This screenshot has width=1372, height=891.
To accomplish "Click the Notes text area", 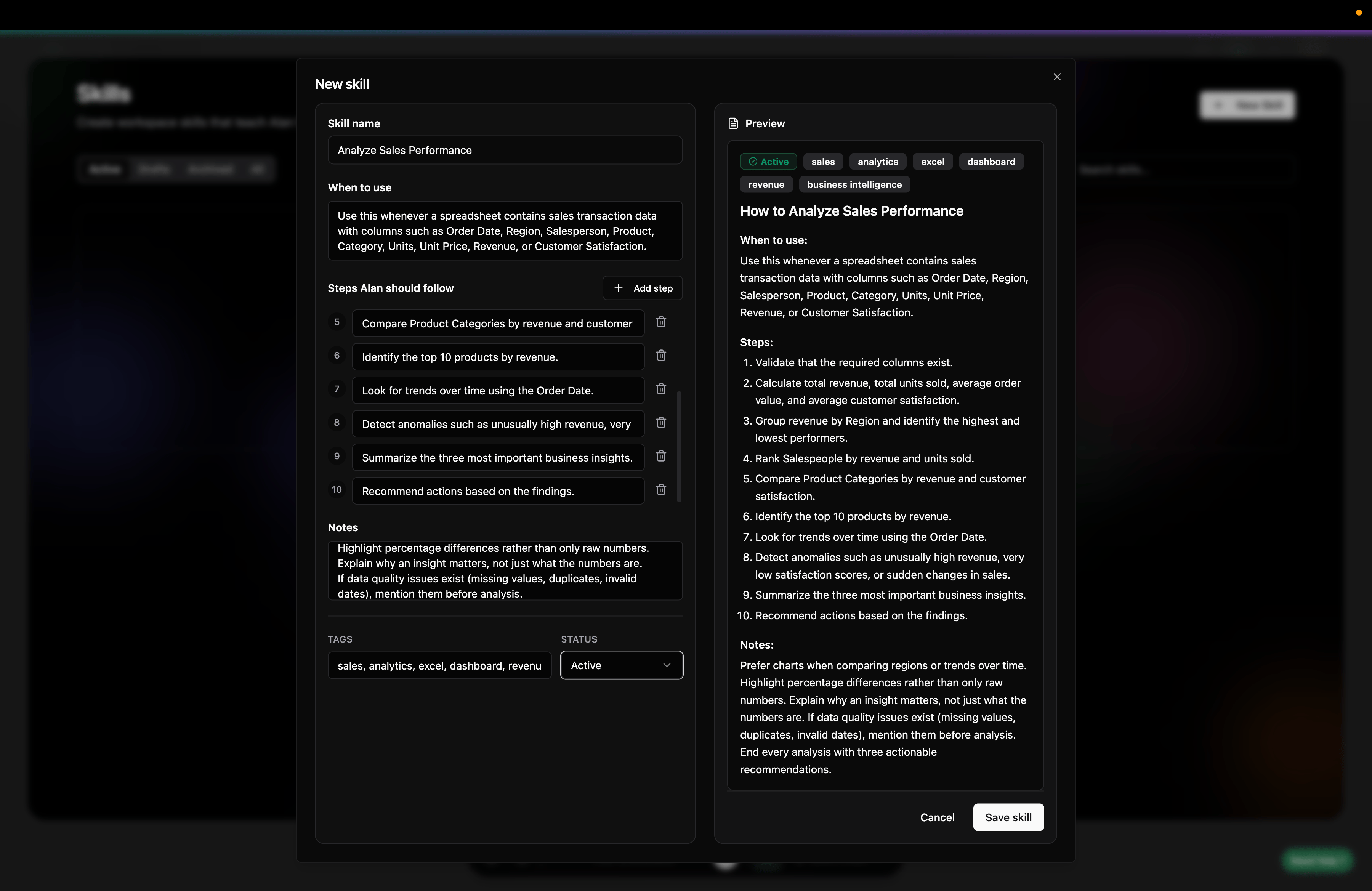I will [x=505, y=570].
